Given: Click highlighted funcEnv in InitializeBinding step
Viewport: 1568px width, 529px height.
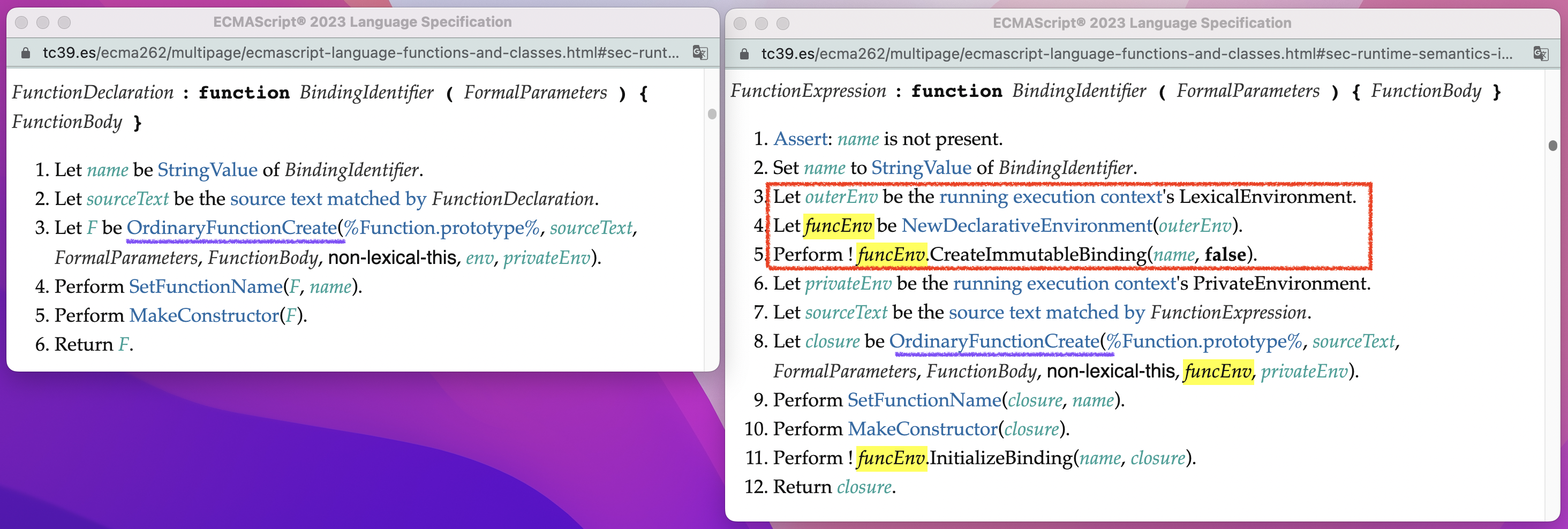Looking at the screenshot, I should (892, 458).
